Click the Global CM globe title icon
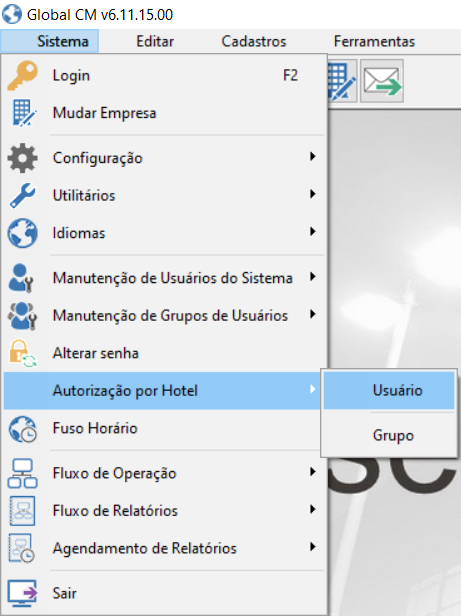 [x=12, y=15]
